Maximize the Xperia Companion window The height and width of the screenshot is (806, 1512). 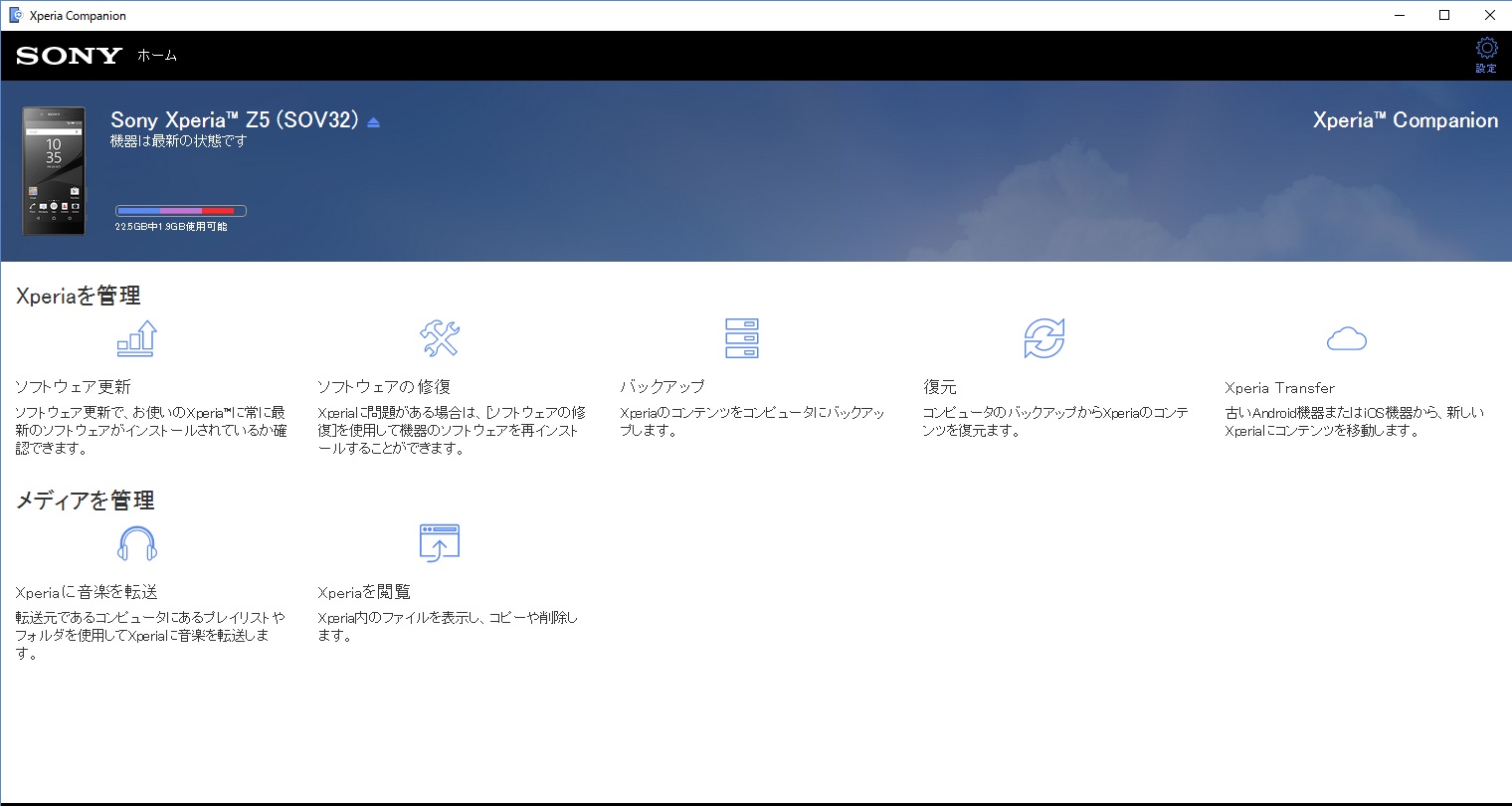1444,15
